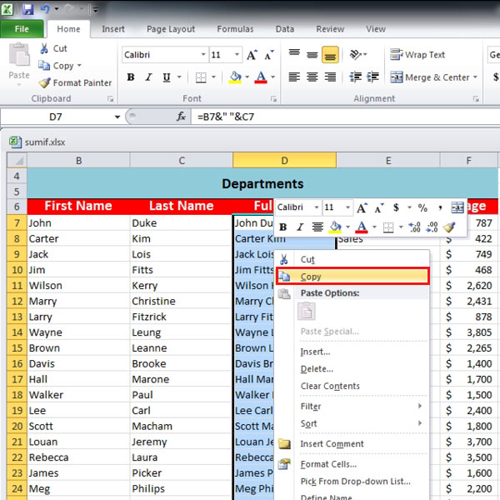
Task: Apply the ribbon yellow Fill Color bucket
Action: (235, 78)
